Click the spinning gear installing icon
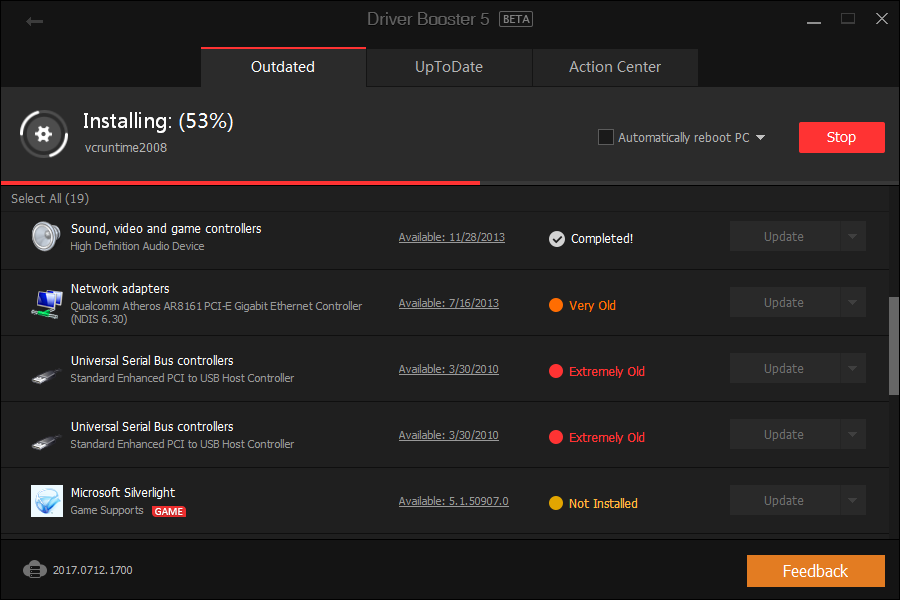This screenshot has height=600, width=900. click(x=43, y=133)
